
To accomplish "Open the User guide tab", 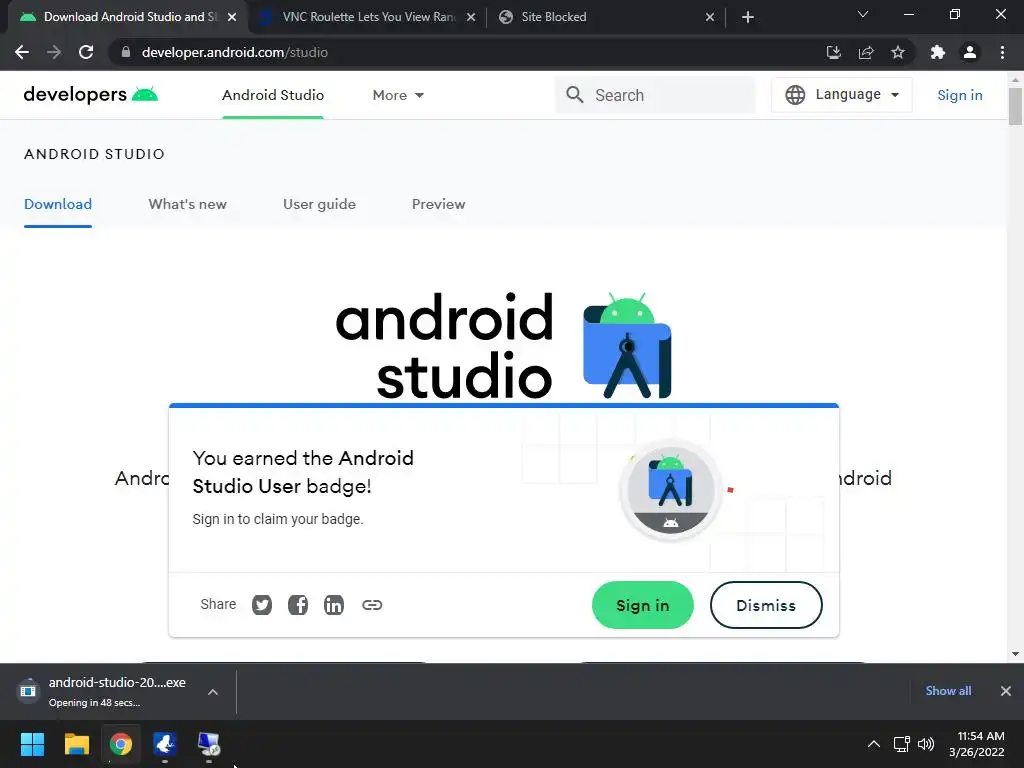I will click(x=319, y=204).
